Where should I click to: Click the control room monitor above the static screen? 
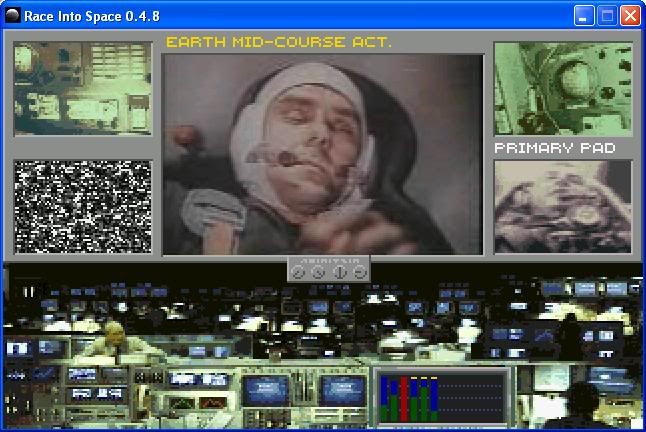pyautogui.click(x=83, y=89)
